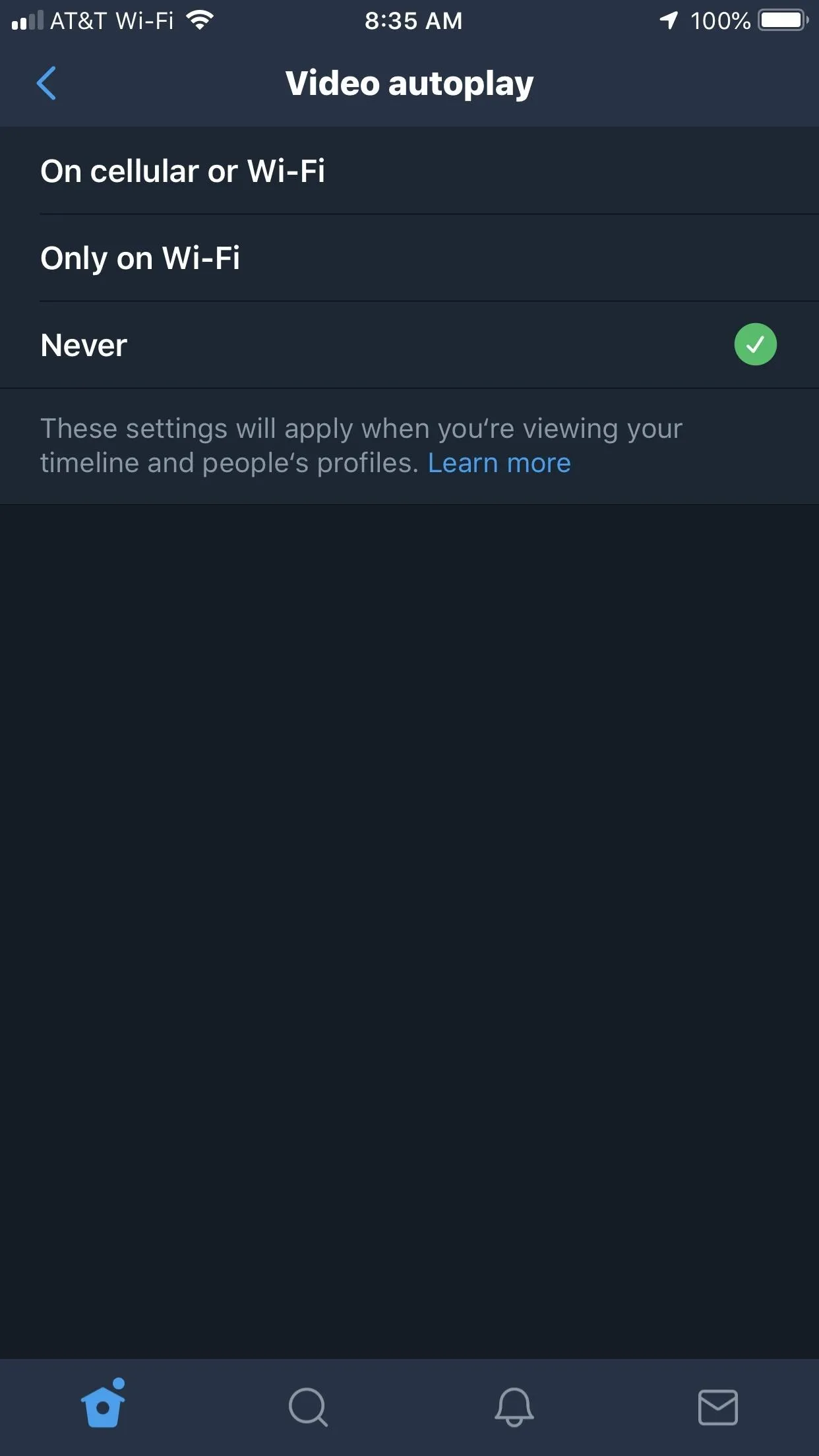
Task: Open the Notifications bell tab
Action: point(514,1407)
